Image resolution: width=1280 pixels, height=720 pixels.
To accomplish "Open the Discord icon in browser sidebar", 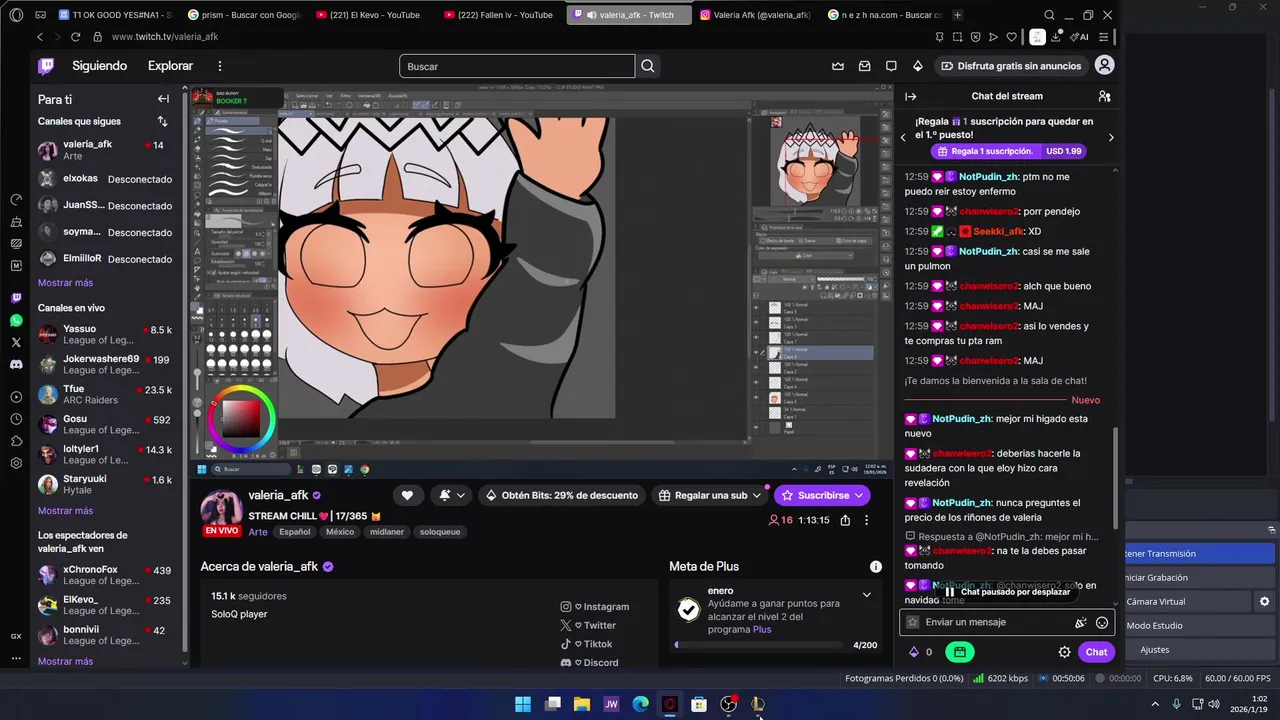I will 16,365.
